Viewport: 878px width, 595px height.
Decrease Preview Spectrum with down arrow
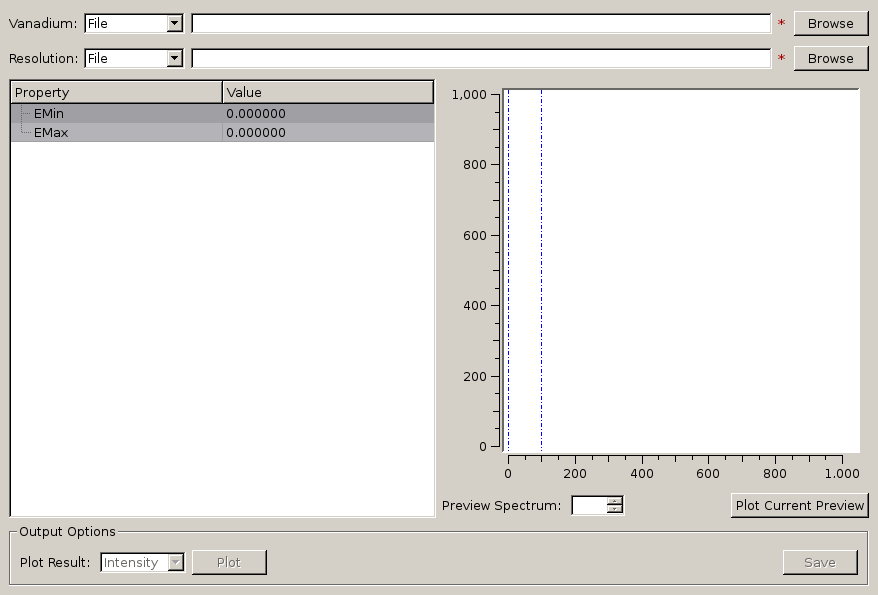tap(614, 510)
